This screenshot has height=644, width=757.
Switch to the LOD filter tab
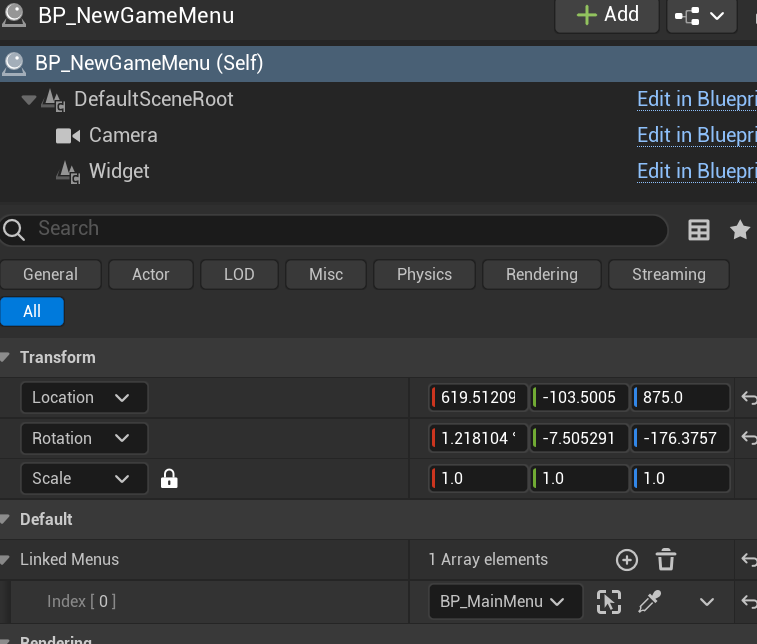coord(239,275)
